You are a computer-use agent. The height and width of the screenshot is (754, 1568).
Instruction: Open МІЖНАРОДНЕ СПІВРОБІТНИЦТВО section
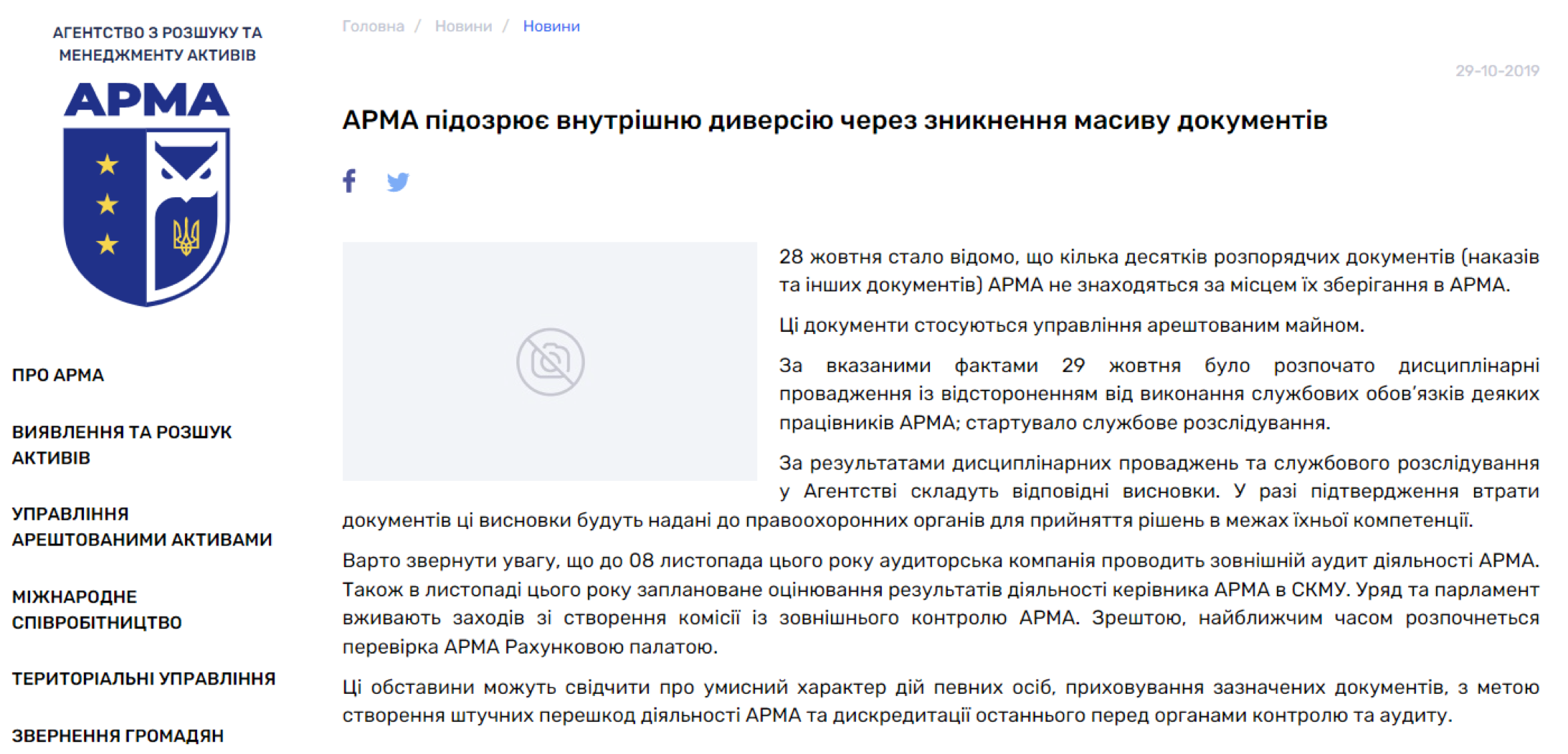click(x=97, y=609)
